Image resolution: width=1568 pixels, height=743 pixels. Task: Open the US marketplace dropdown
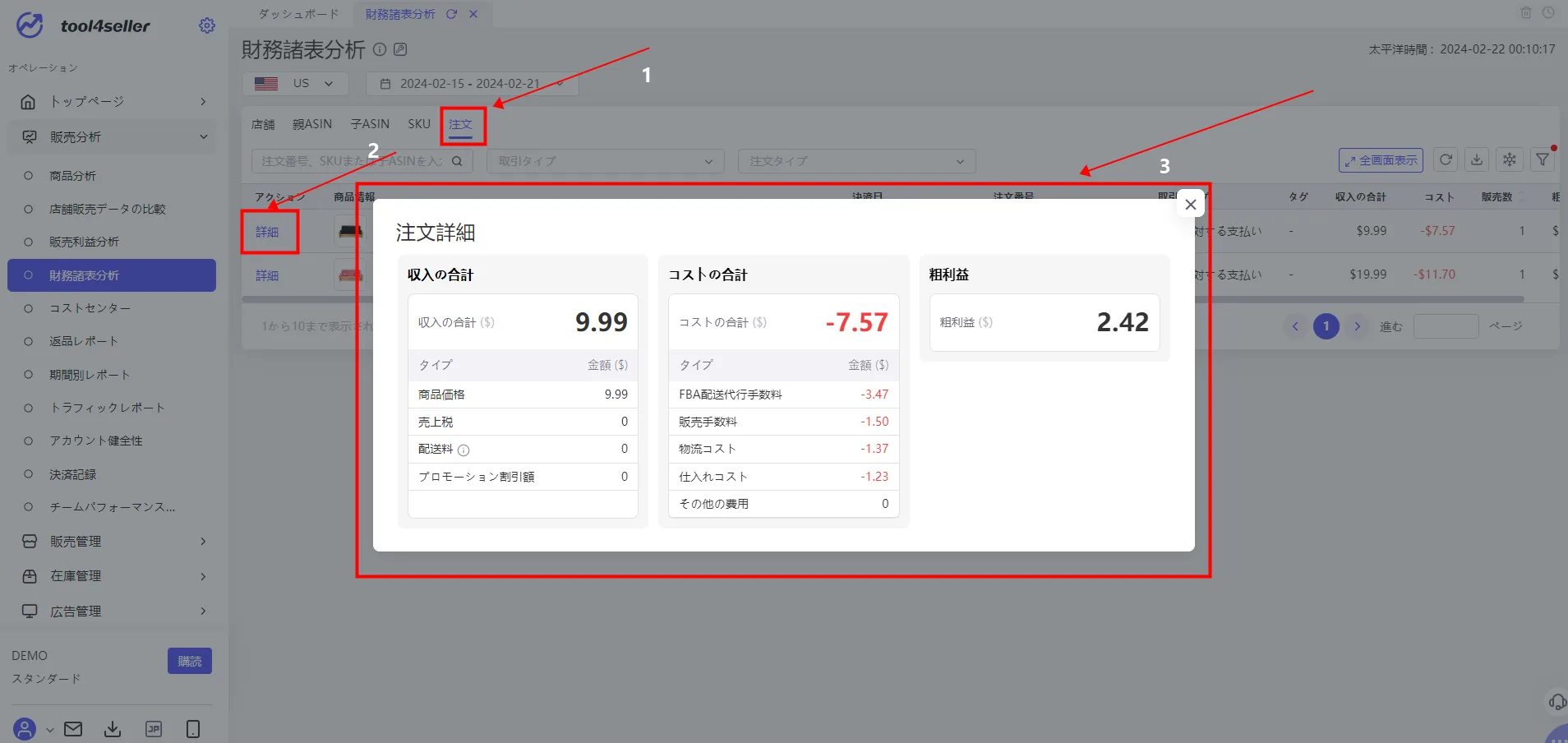coord(295,84)
